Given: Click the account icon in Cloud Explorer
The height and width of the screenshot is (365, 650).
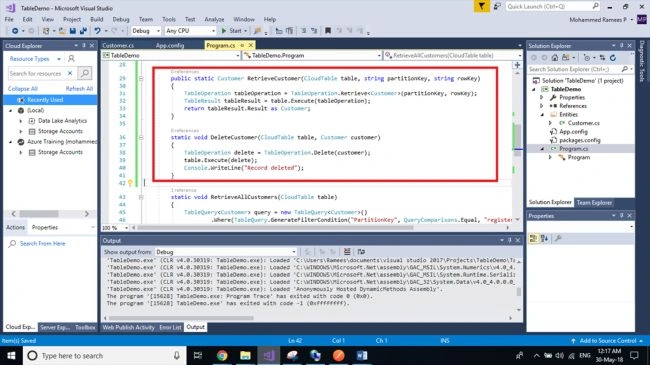Looking at the screenshot, I should tap(71, 59).
